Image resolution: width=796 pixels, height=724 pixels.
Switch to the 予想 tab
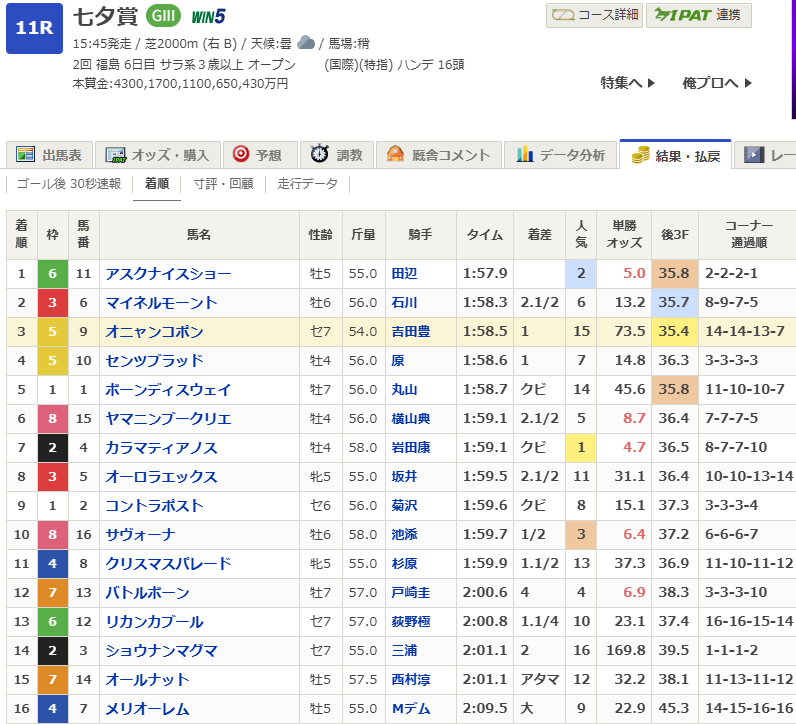[x=260, y=155]
